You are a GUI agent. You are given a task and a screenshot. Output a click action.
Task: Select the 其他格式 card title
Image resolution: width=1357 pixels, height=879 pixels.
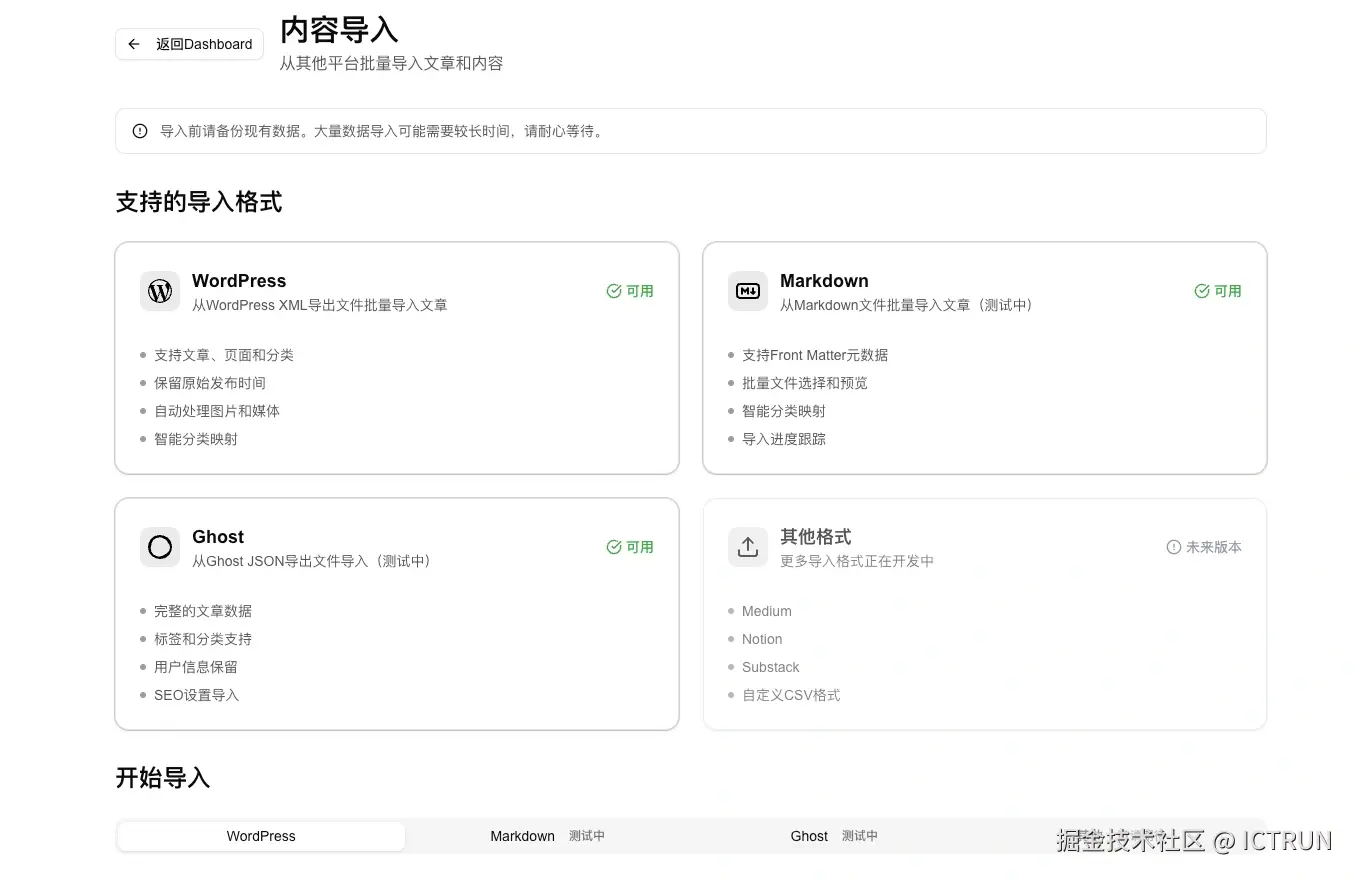816,537
